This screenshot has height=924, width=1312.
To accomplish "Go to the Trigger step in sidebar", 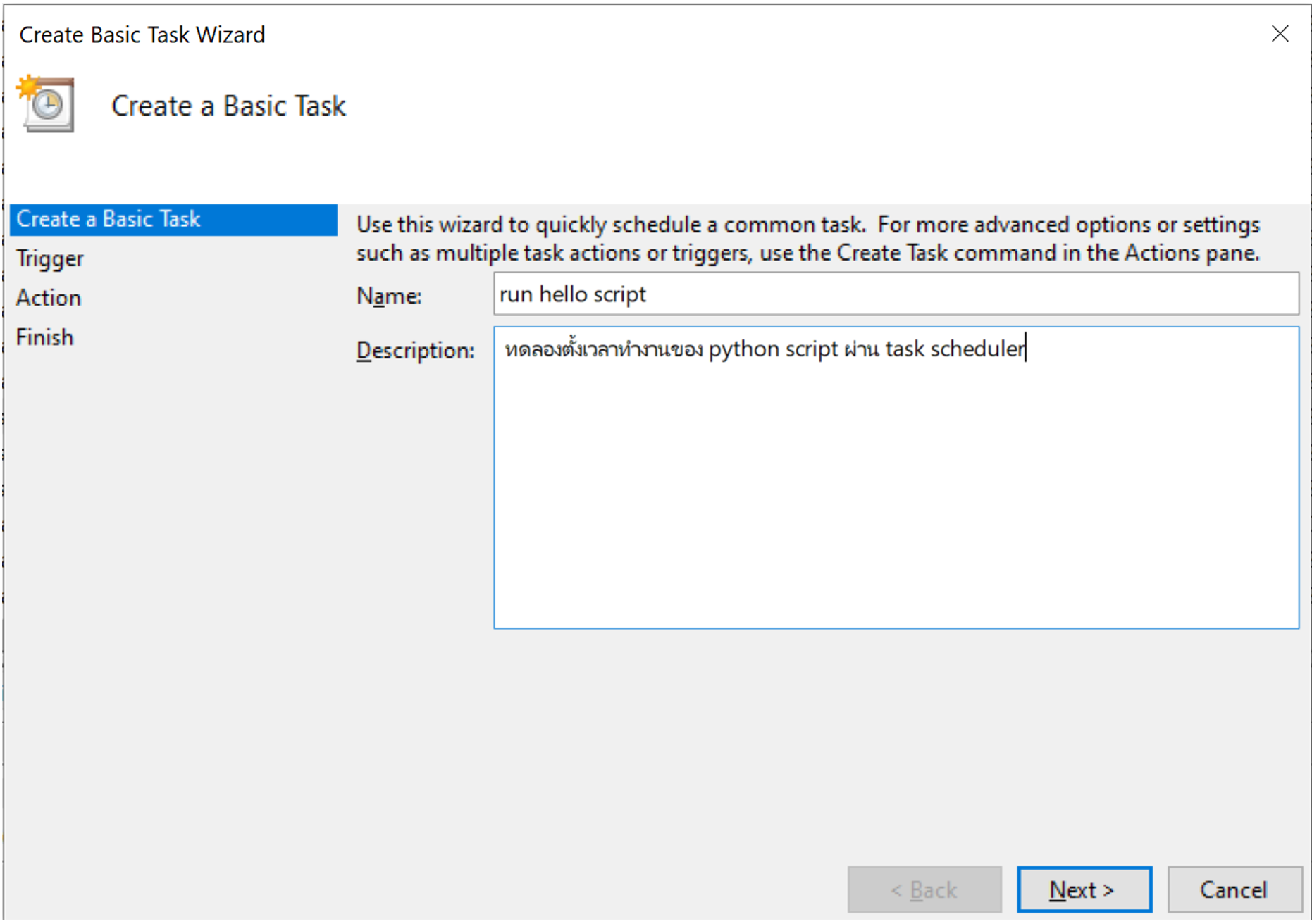I will point(49,258).
